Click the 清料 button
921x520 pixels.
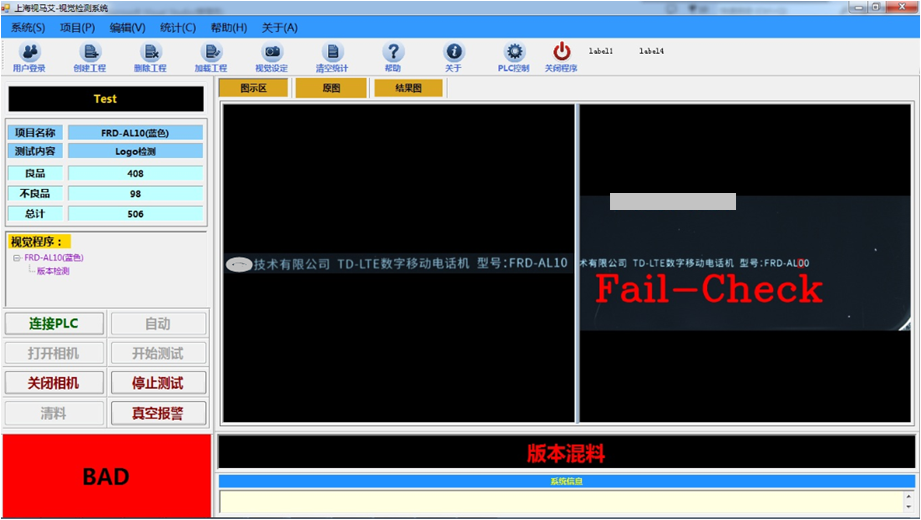[x=54, y=413]
